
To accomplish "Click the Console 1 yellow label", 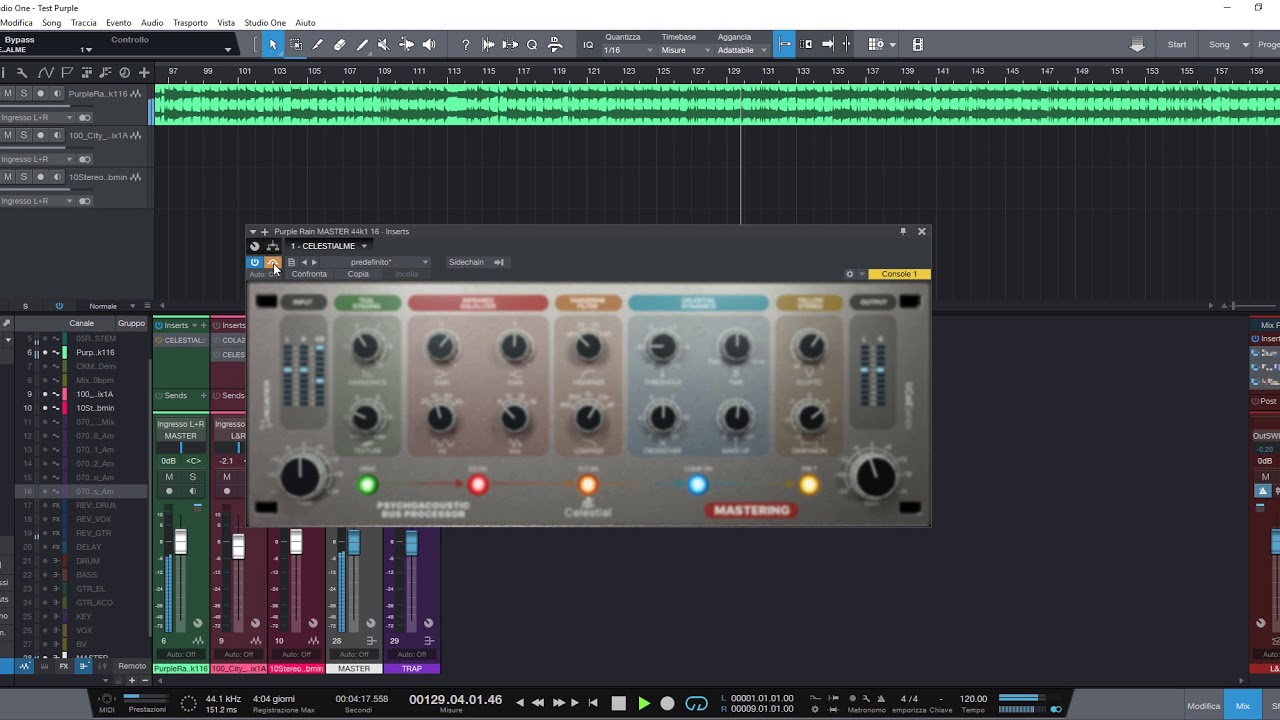I will [x=899, y=274].
